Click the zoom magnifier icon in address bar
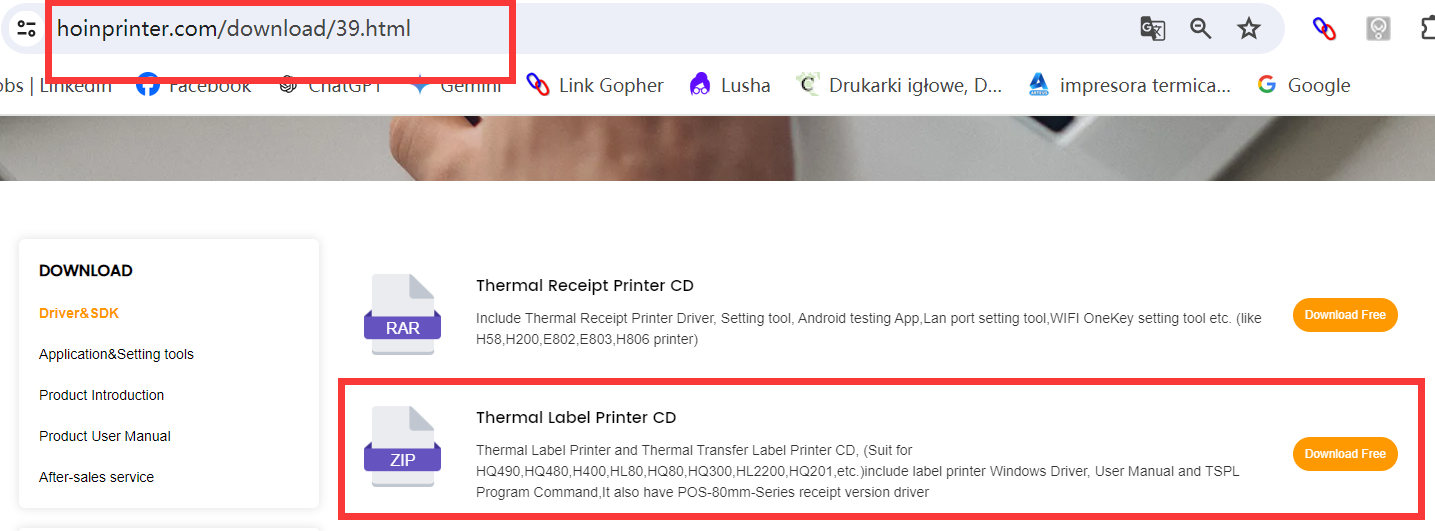This screenshot has height=531, width=1435. 1201,28
